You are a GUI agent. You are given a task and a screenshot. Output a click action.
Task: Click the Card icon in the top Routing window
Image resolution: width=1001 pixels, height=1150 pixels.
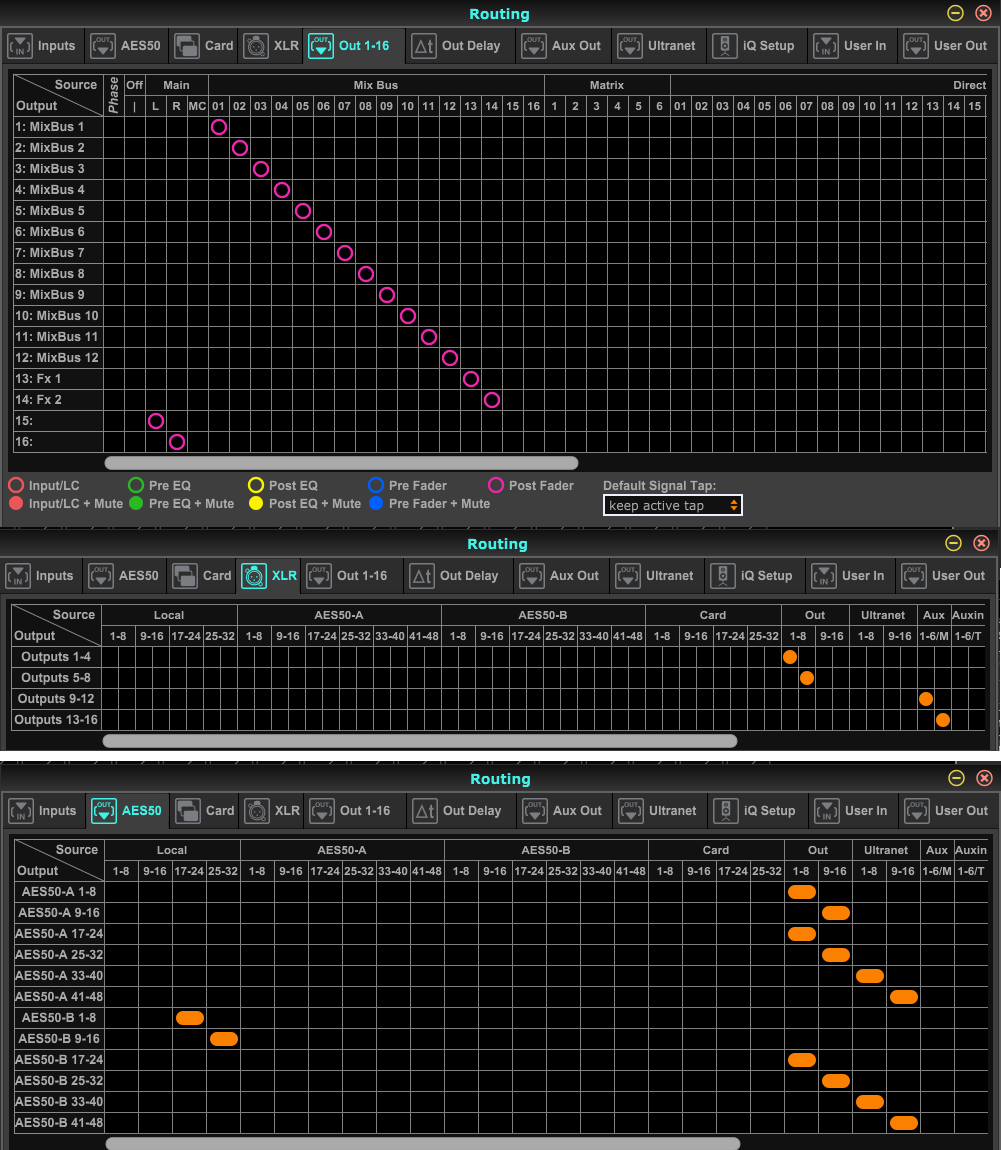pyautogui.click(x=187, y=46)
